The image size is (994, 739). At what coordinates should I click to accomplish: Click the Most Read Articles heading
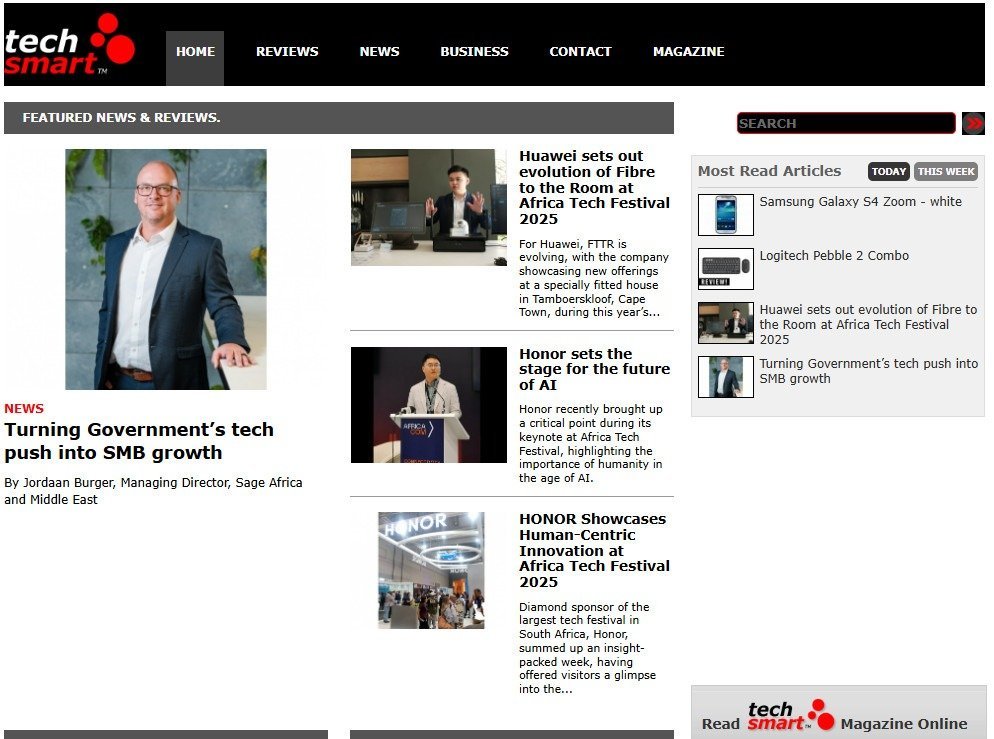point(769,171)
